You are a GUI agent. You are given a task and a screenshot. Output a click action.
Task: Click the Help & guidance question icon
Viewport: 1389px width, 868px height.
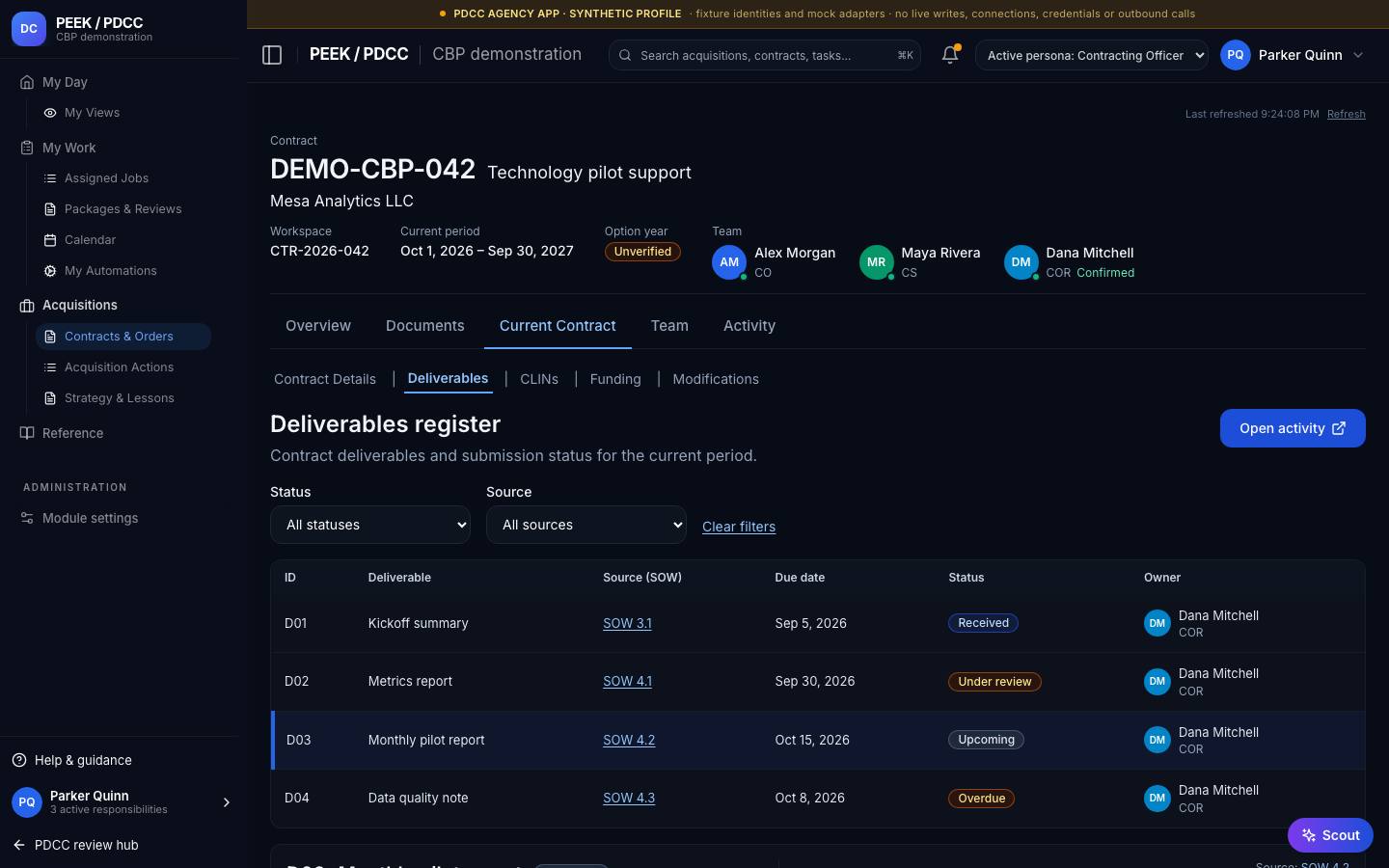(19, 760)
